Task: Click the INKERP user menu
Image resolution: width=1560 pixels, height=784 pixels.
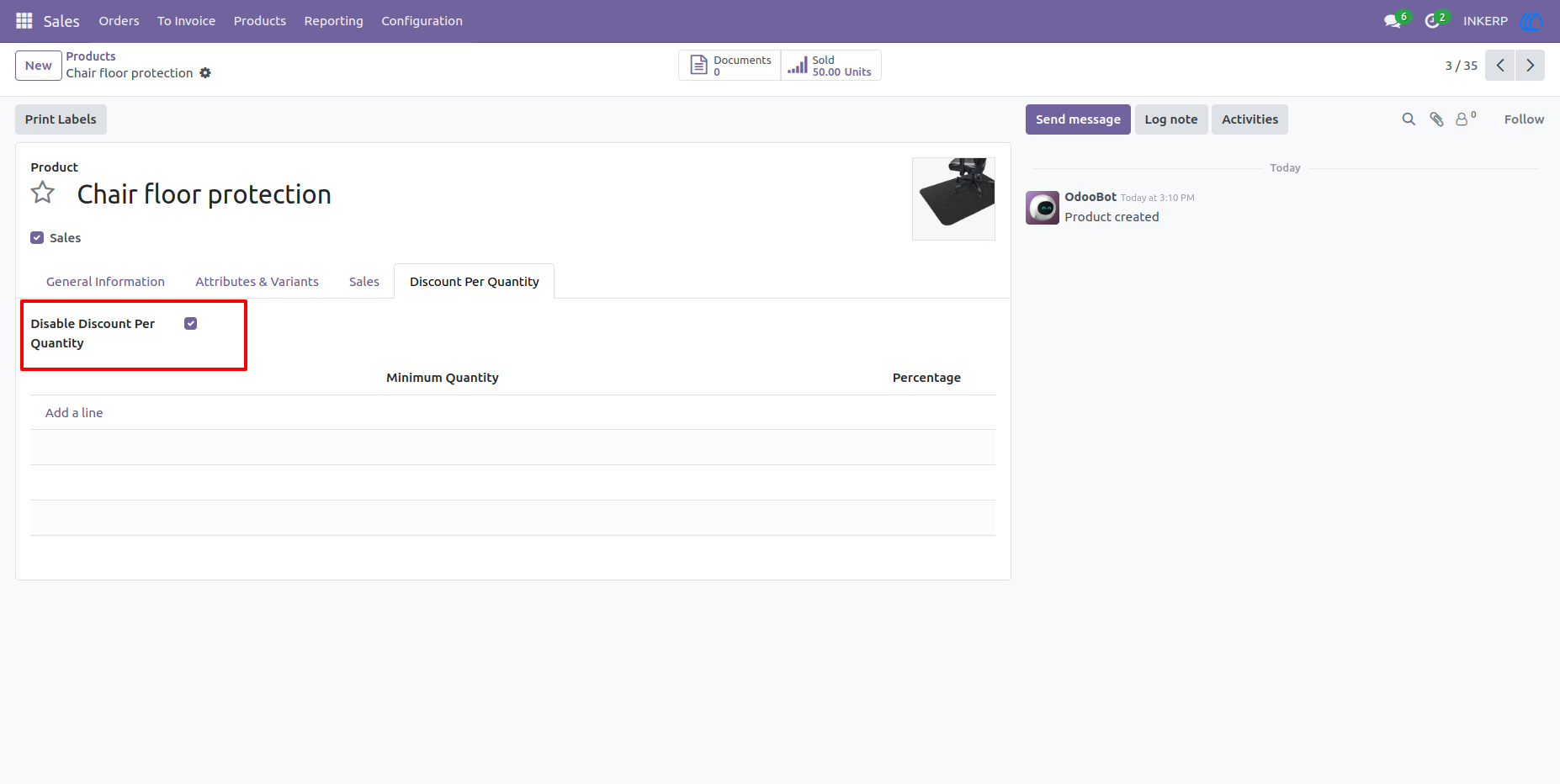Action: pyautogui.click(x=1485, y=21)
